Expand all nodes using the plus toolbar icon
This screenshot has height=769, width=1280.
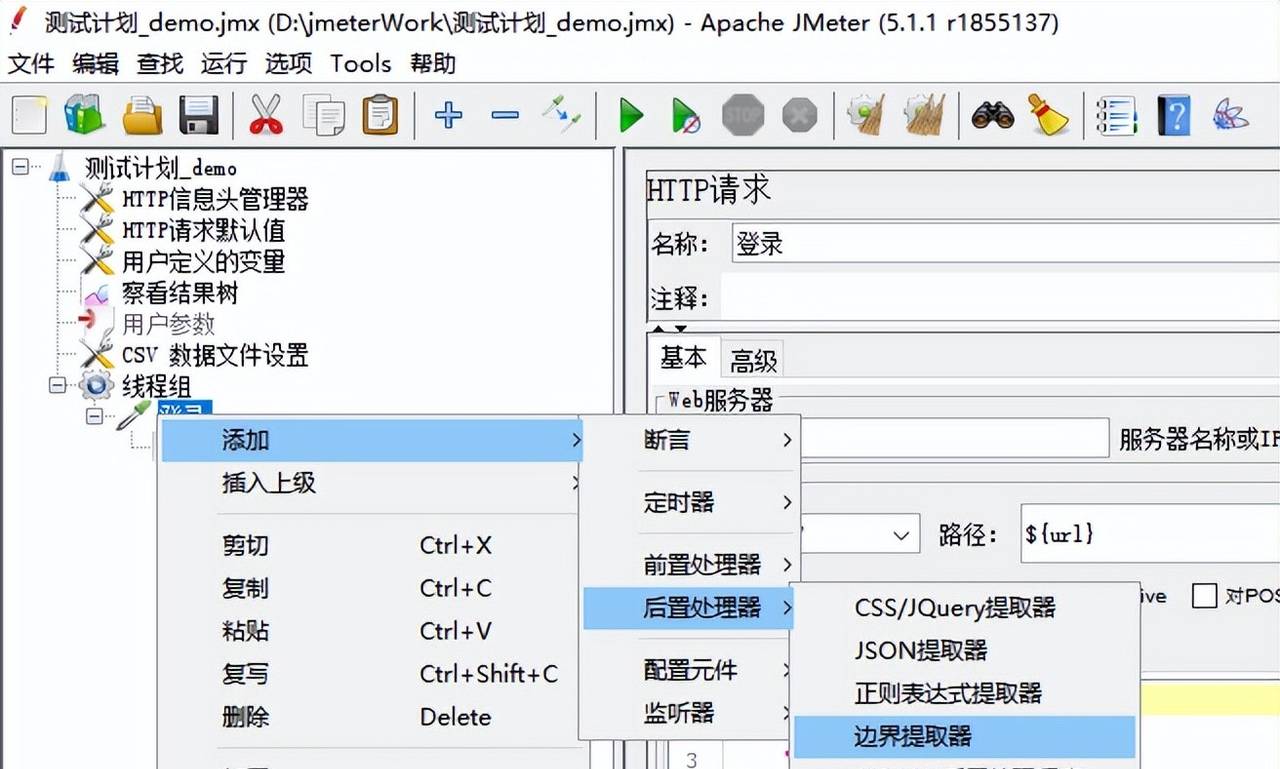point(448,115)
